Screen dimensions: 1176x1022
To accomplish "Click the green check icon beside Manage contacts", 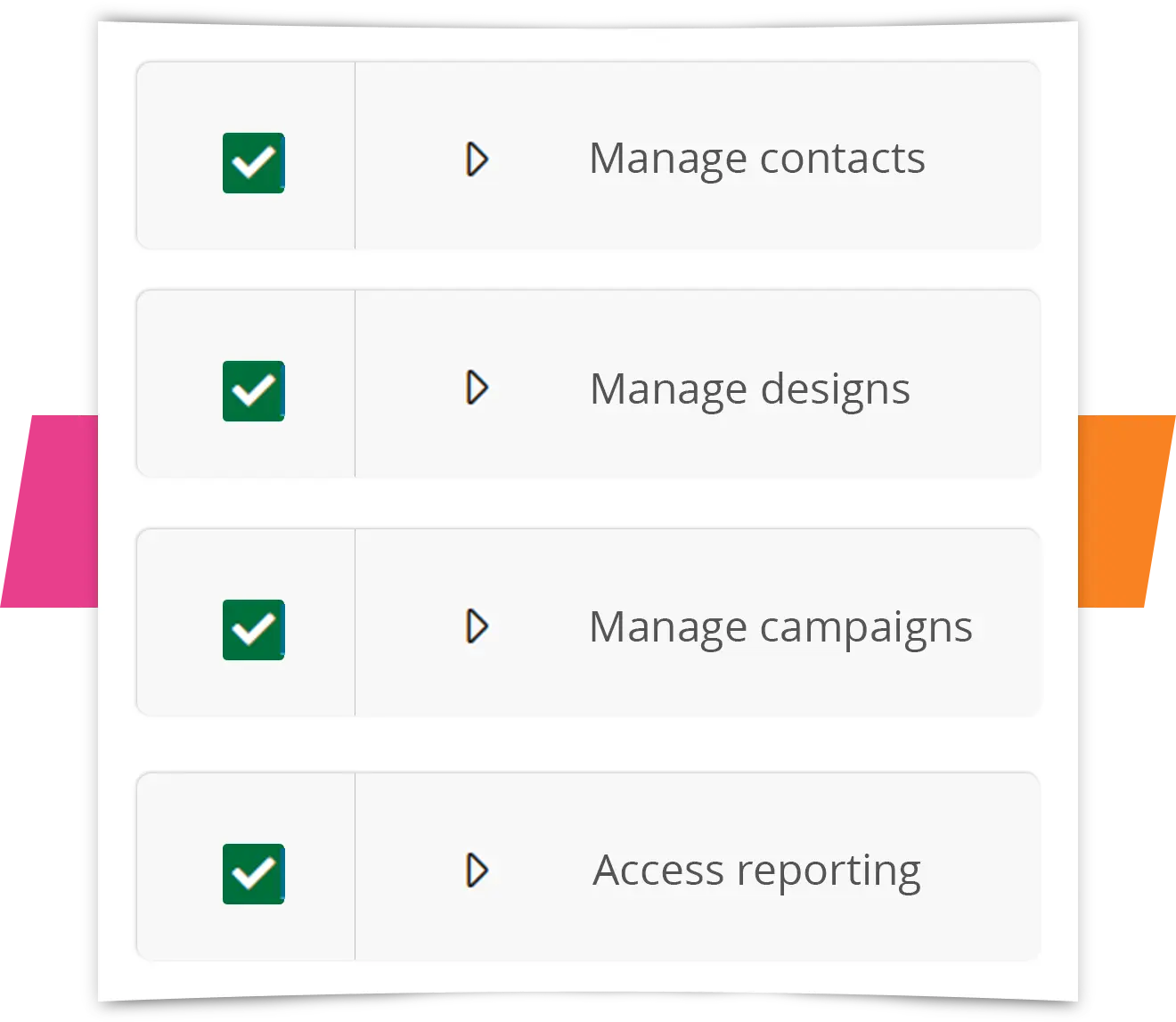I will [x=252, y=162].
